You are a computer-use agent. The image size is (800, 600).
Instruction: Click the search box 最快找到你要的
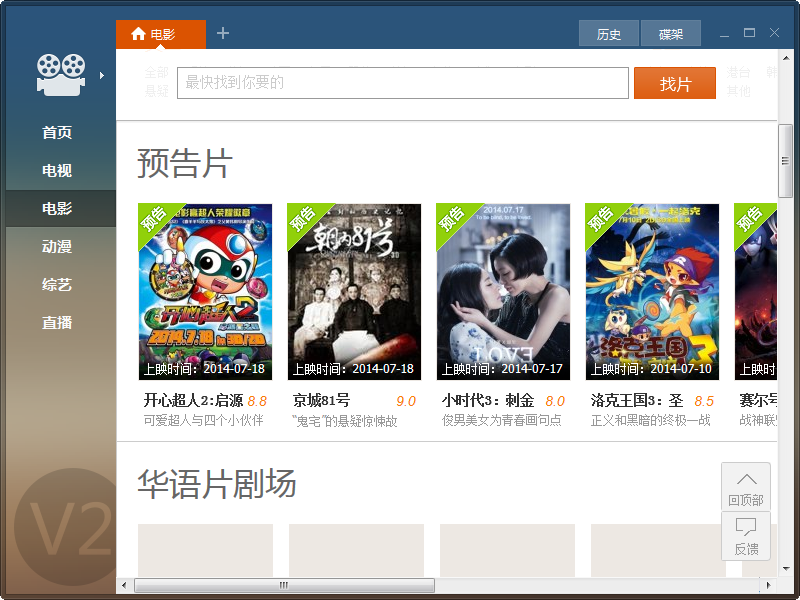point(403,83)
